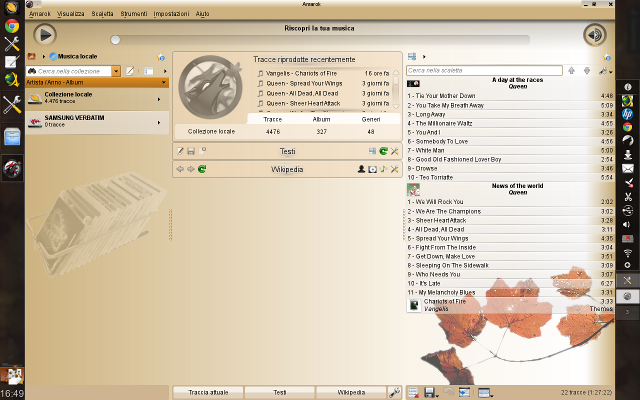This screenshot has width=640, height=400.
Task: Select Chariots of Fire playlist entry
Action: pos(510,305)
